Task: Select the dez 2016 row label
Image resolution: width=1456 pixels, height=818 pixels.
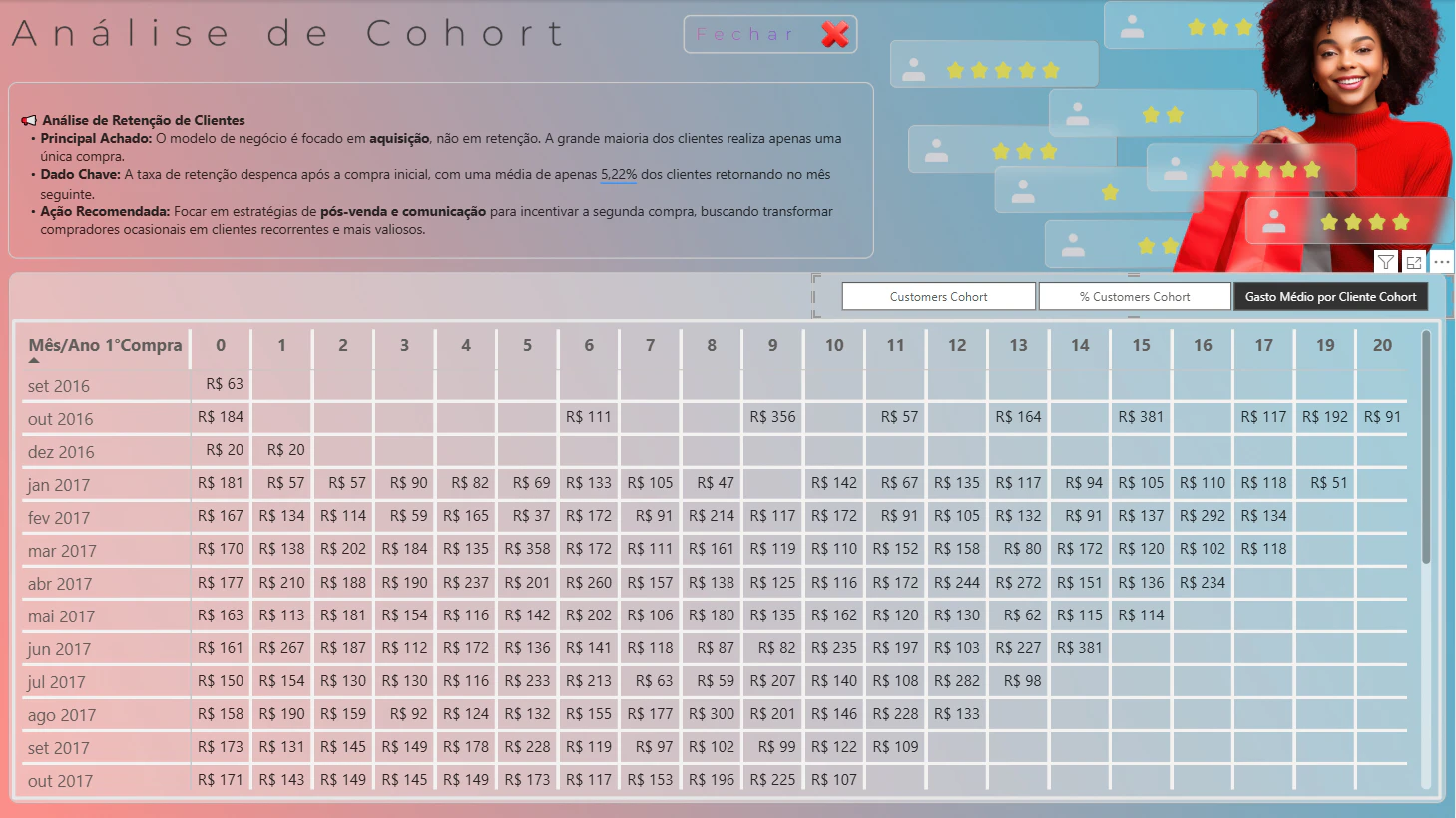Action: pos(61,452)
